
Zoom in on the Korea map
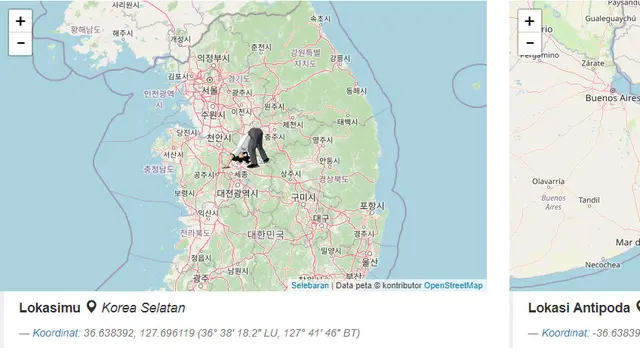pos(20,21)
